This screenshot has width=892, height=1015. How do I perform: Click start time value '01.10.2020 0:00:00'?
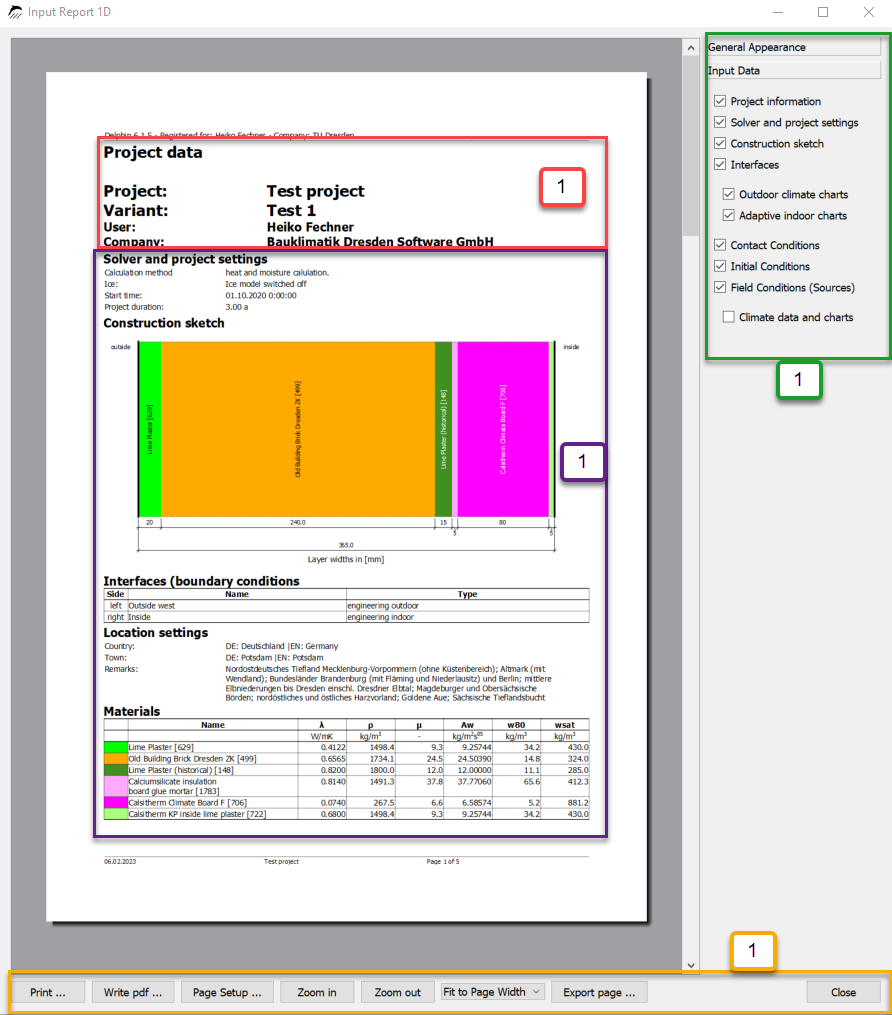coord(261,296)
